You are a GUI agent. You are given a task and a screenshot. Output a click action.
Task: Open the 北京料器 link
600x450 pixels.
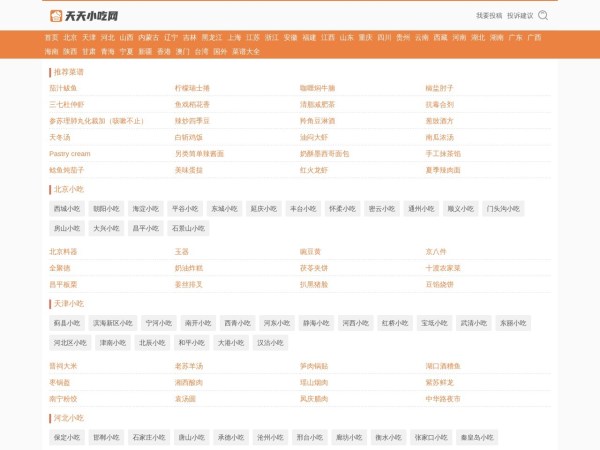pyautogui.click(x=63, y=252)
